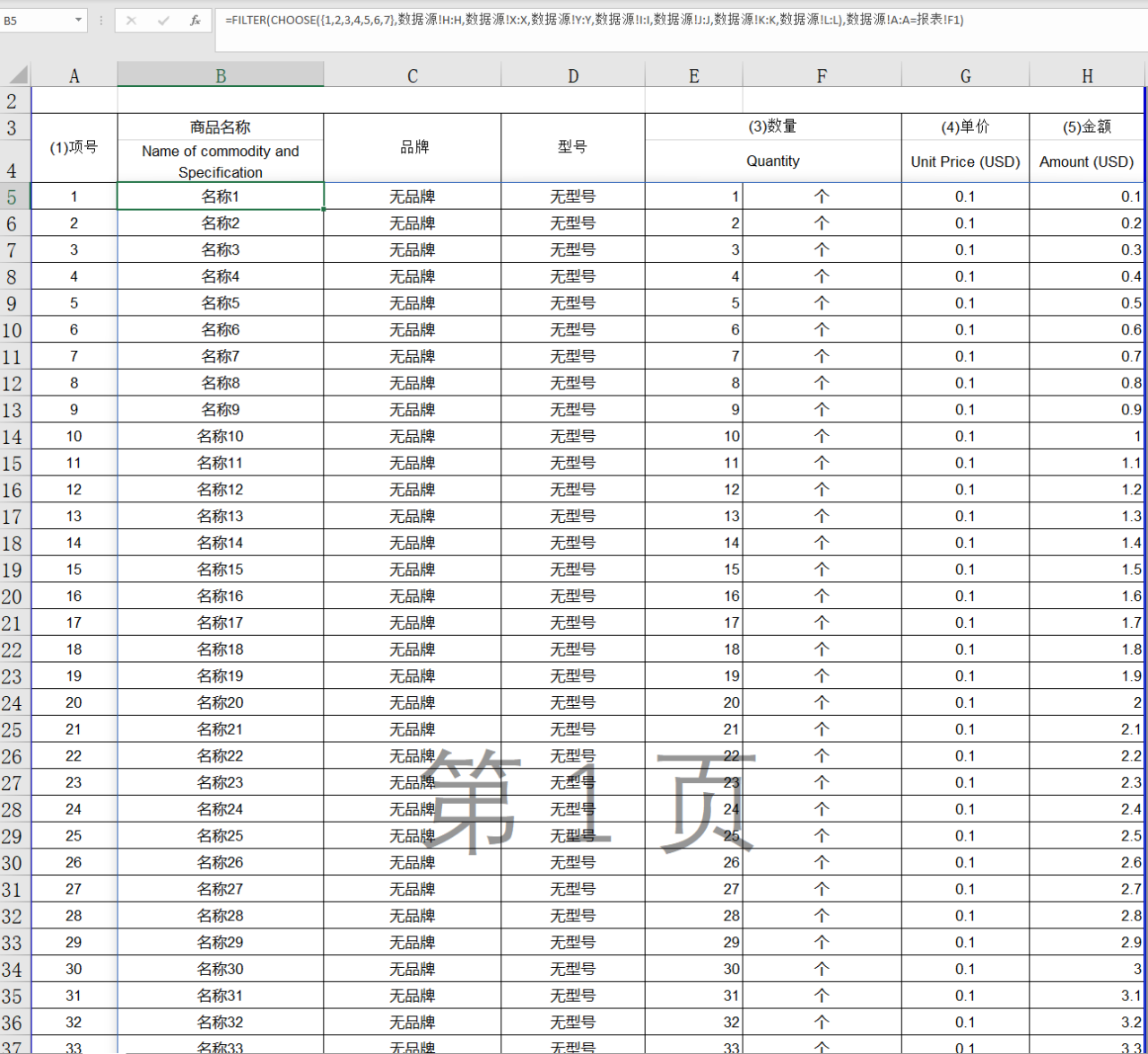Select column E header
The height and width of the screenshot is (1054, 1148).
coord(694,75)
